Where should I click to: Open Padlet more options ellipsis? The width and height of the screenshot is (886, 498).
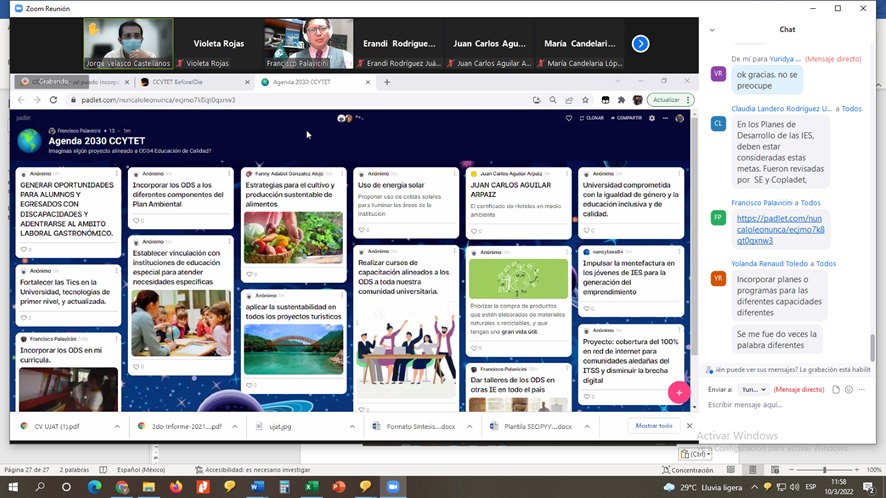[x=666, y=118]
